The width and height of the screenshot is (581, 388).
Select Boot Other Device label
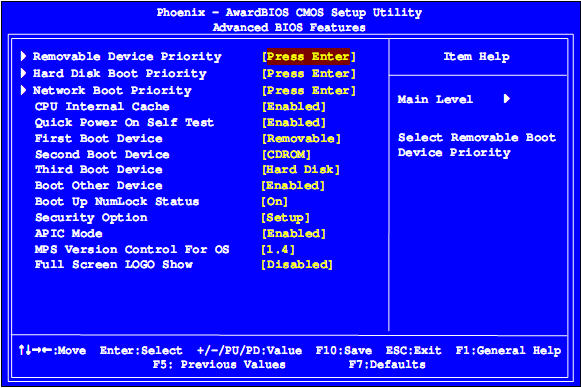tap(99, 185)
